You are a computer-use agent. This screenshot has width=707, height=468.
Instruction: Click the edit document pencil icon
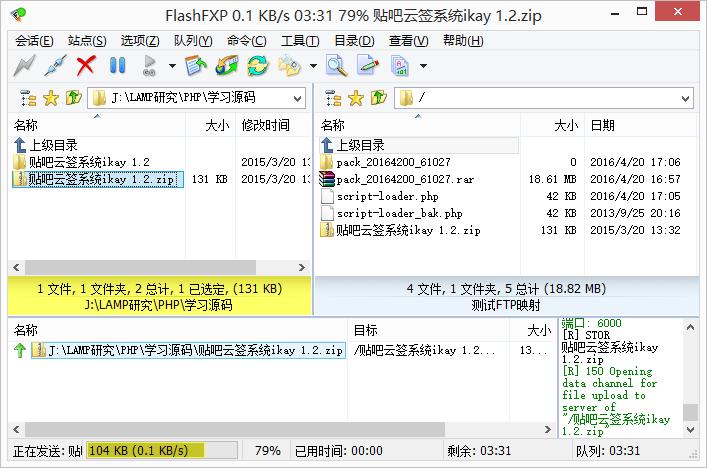click(368, 66)
